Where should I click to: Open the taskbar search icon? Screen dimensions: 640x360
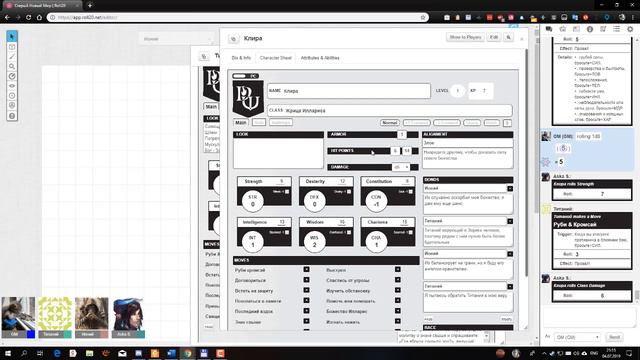tap(24, 353)
